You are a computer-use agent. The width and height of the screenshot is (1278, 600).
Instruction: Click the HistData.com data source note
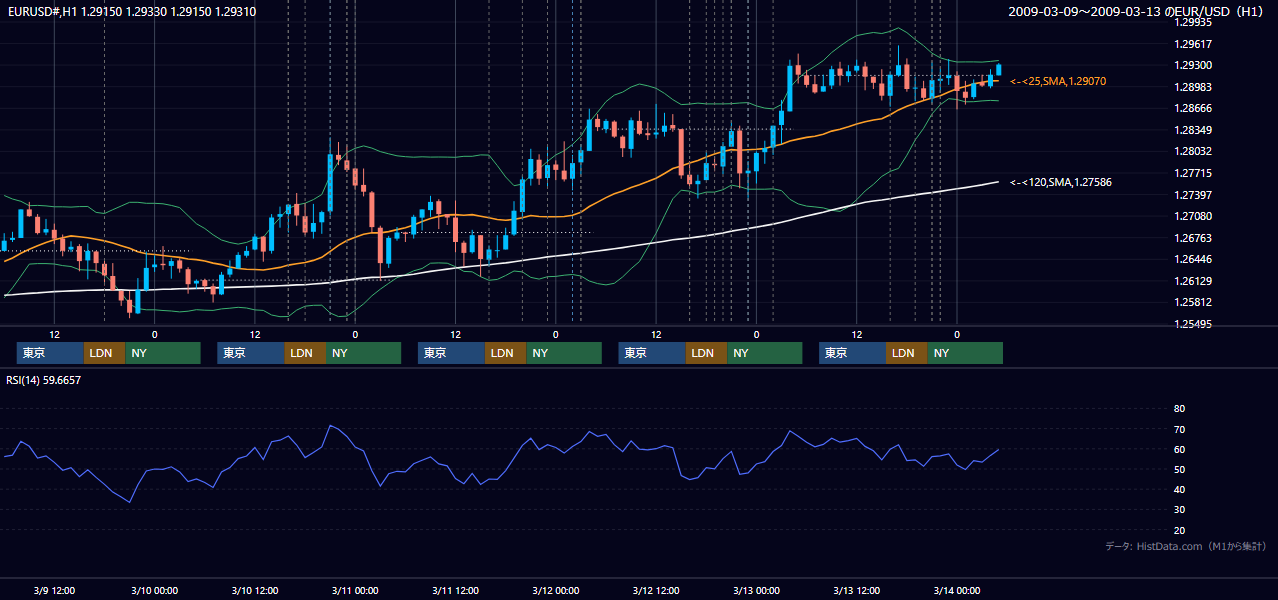(x=1186, y=546)
